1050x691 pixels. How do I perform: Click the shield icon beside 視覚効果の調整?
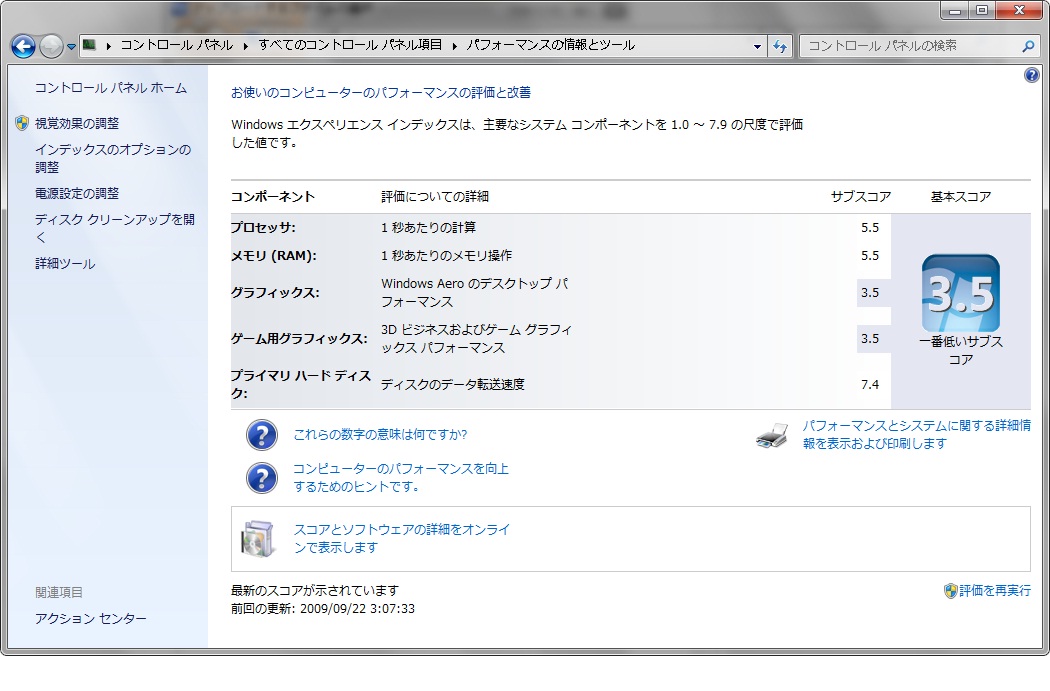coord(22,123)
